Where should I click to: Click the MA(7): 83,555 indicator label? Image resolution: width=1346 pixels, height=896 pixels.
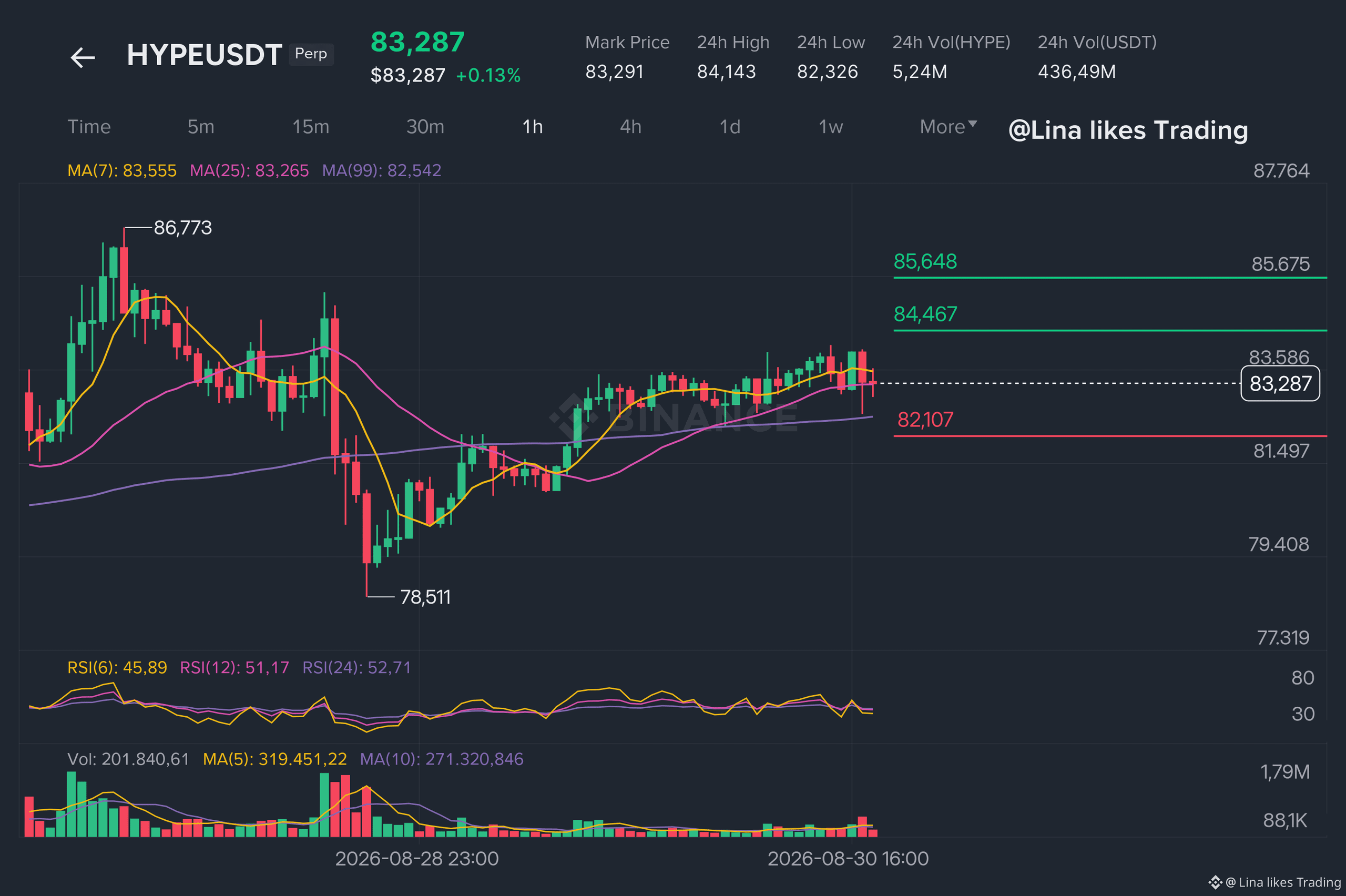(x=121, y=170)
